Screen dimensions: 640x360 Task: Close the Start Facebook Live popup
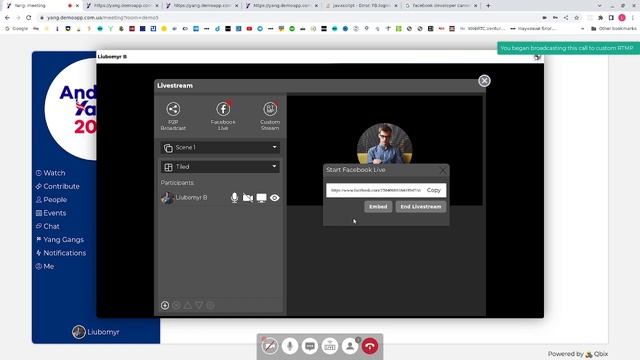[443, 170]
